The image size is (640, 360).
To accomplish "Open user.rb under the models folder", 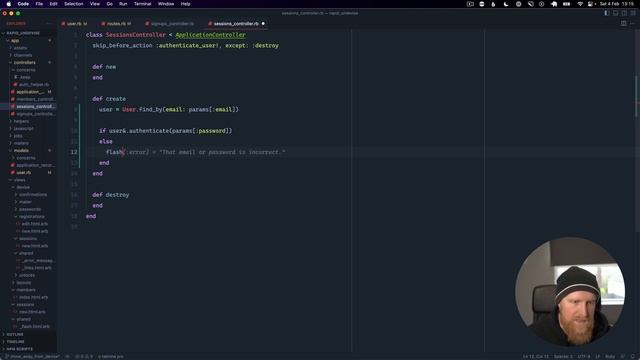I will [24, 173].
